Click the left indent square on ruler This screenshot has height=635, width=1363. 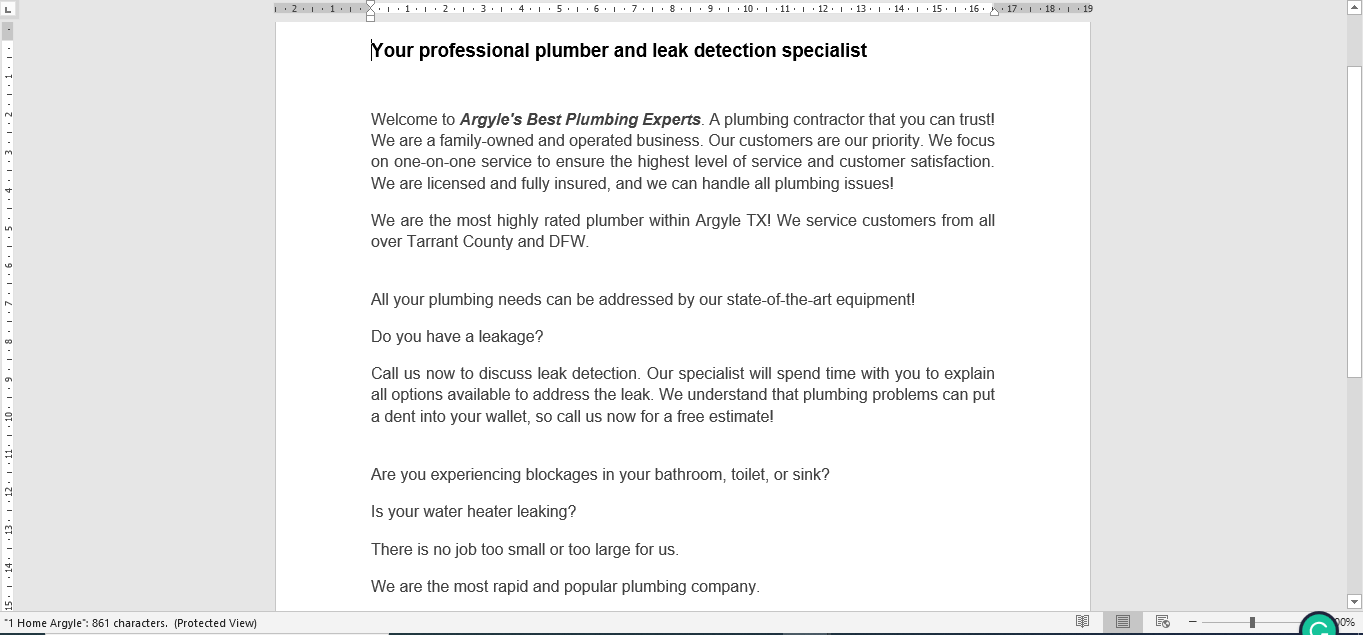[371, 17]
